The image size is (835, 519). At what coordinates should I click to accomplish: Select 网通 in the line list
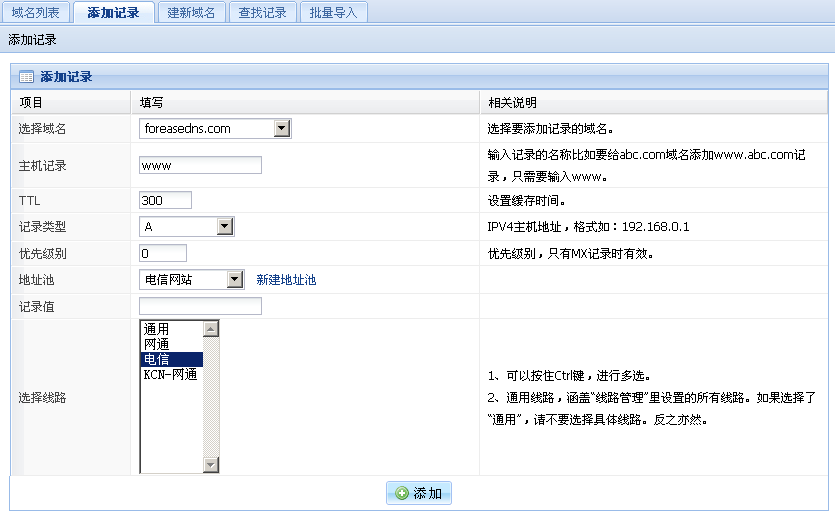(170, 344)
